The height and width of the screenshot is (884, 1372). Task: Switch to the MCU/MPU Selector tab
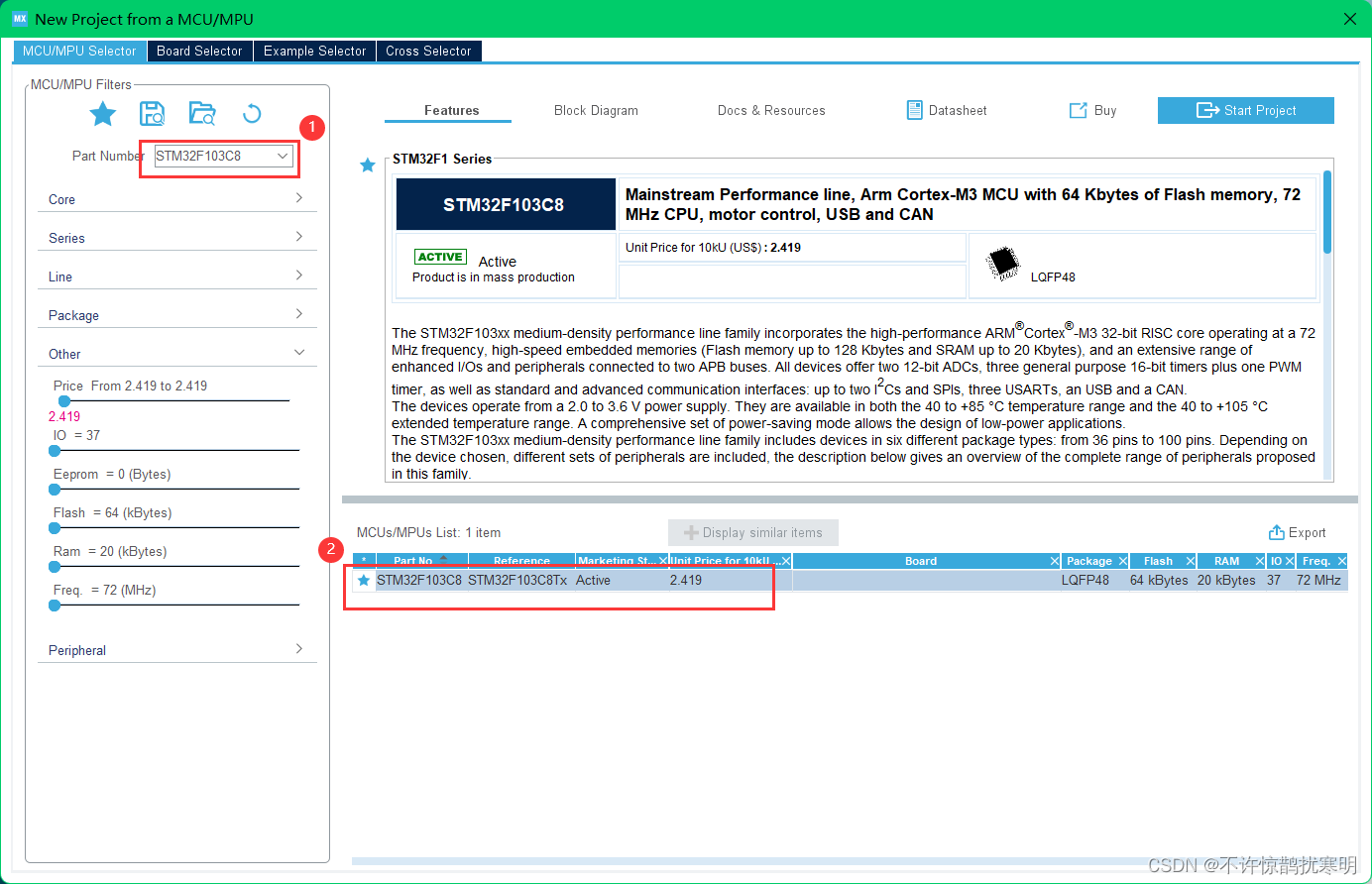79,51
